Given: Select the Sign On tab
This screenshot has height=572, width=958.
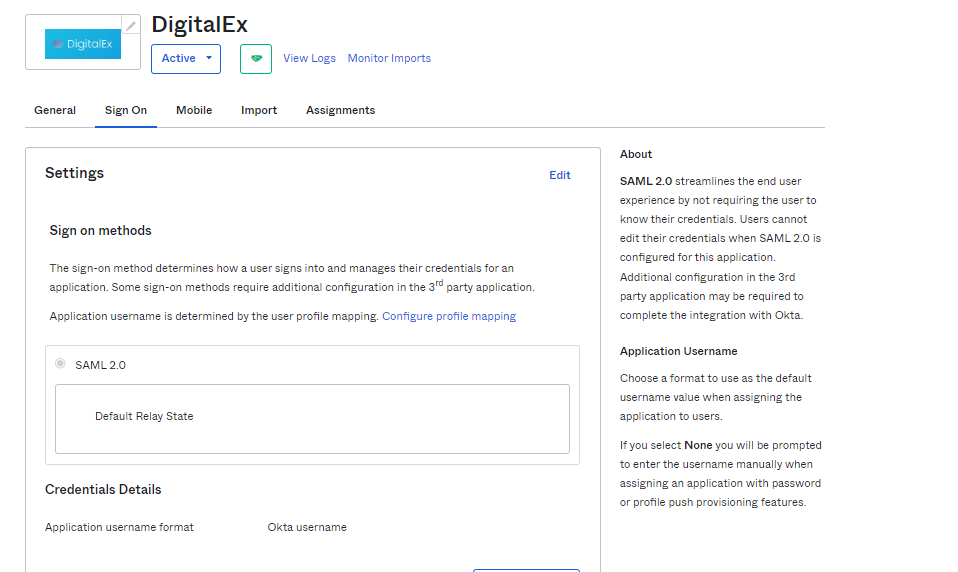Looking at the screenshot, I should coord(126,111).
